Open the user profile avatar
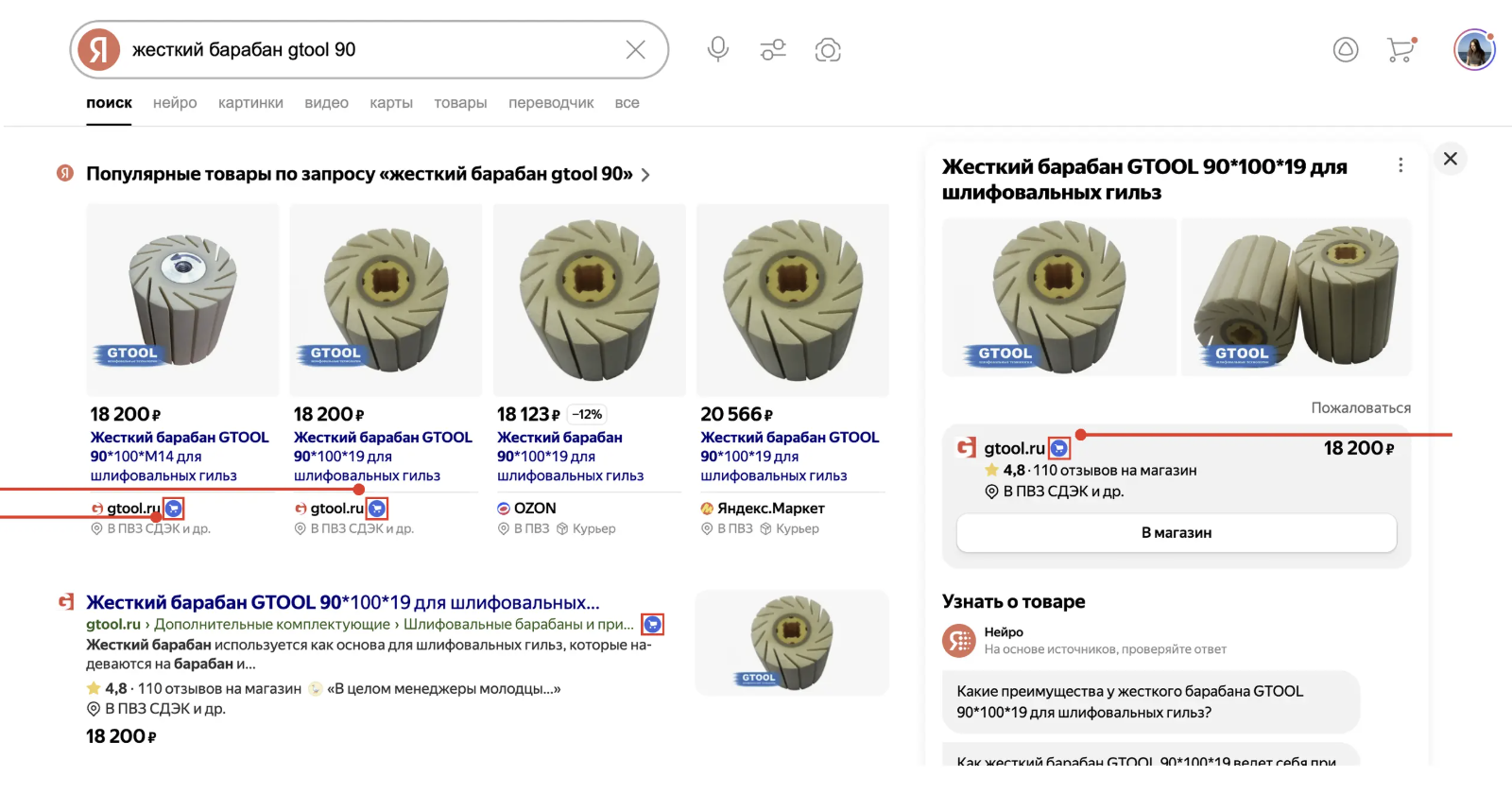 coord(1474,50)
